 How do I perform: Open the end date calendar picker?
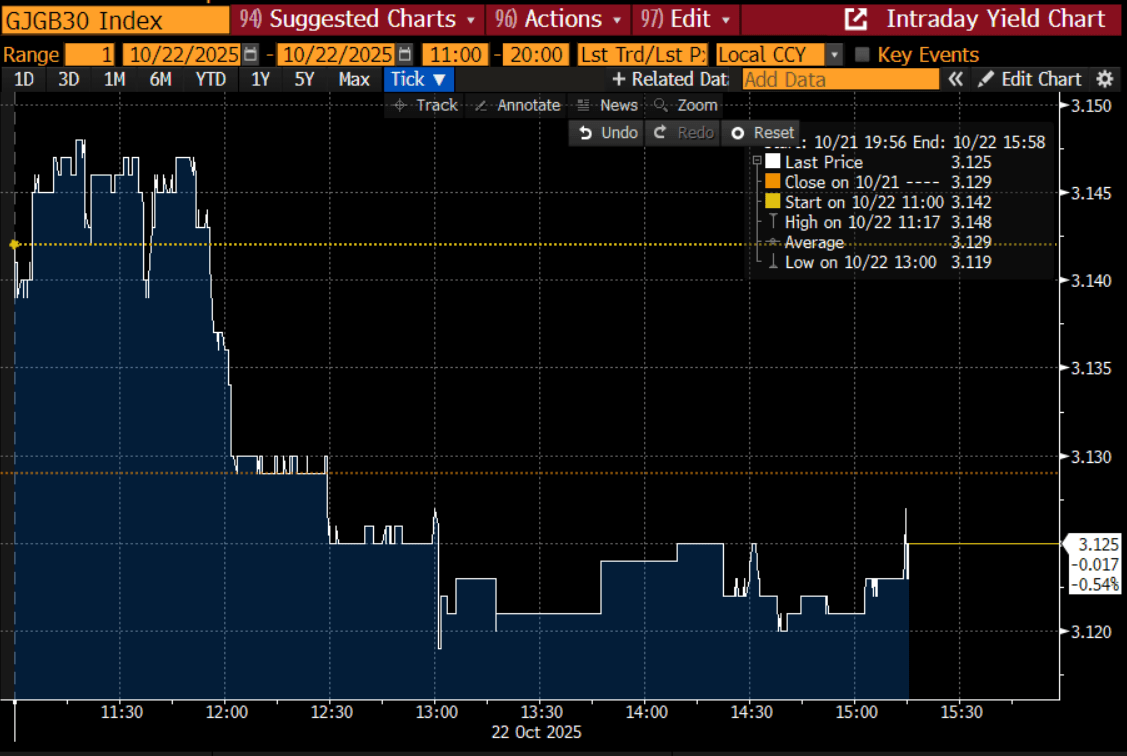pos(404,55)
